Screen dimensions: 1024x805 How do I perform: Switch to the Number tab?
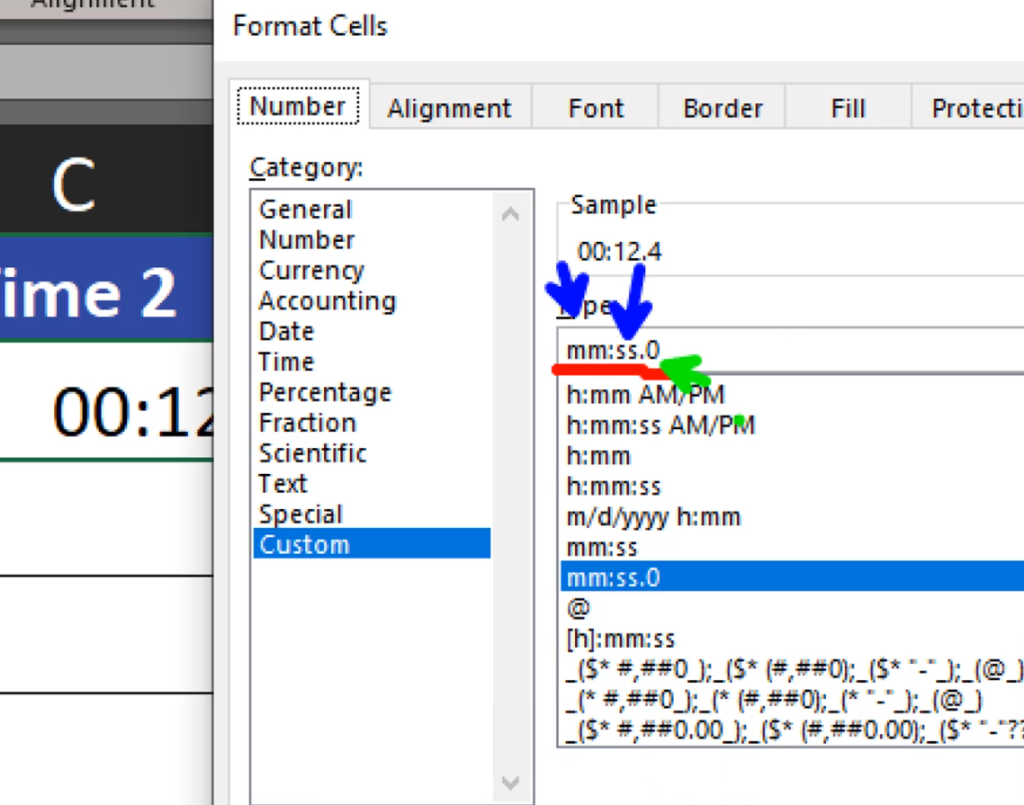(x=298, y=105)
